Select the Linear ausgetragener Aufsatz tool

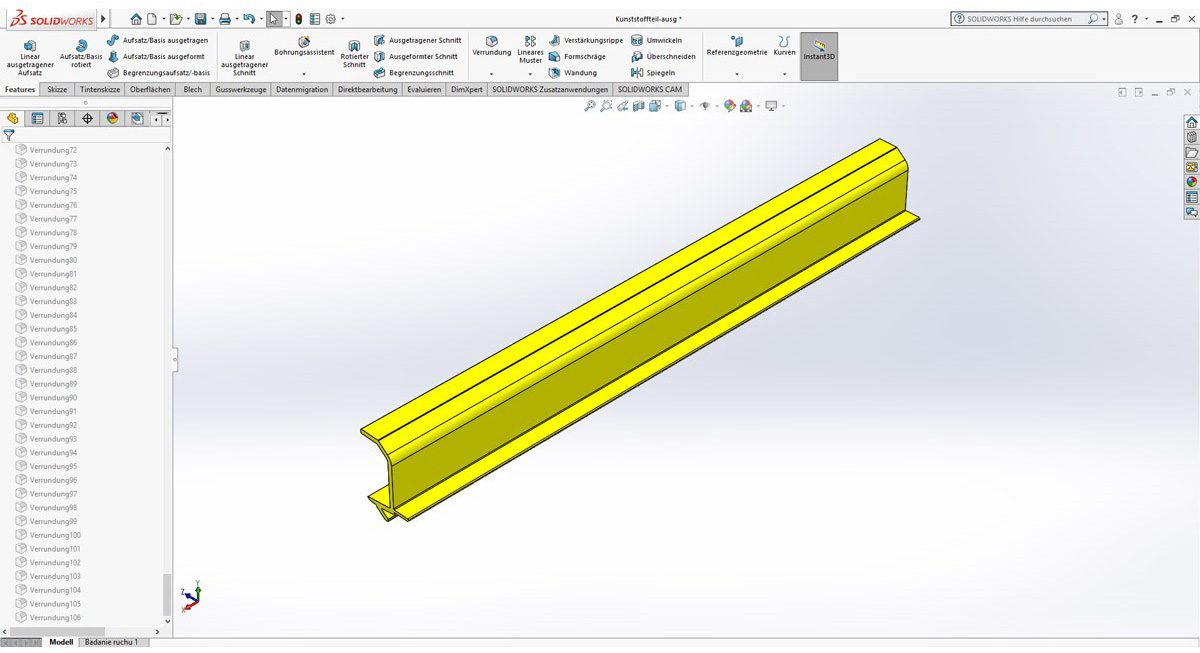click(x=30, y=58)
